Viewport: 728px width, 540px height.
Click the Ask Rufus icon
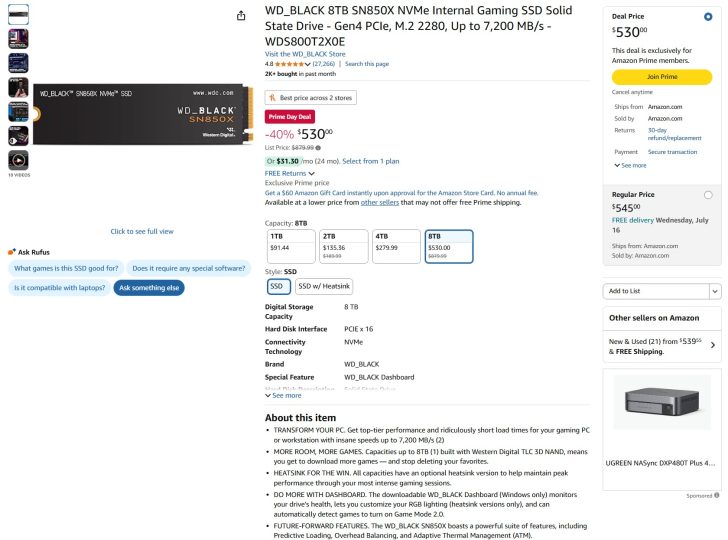click(x=12, y=252)
